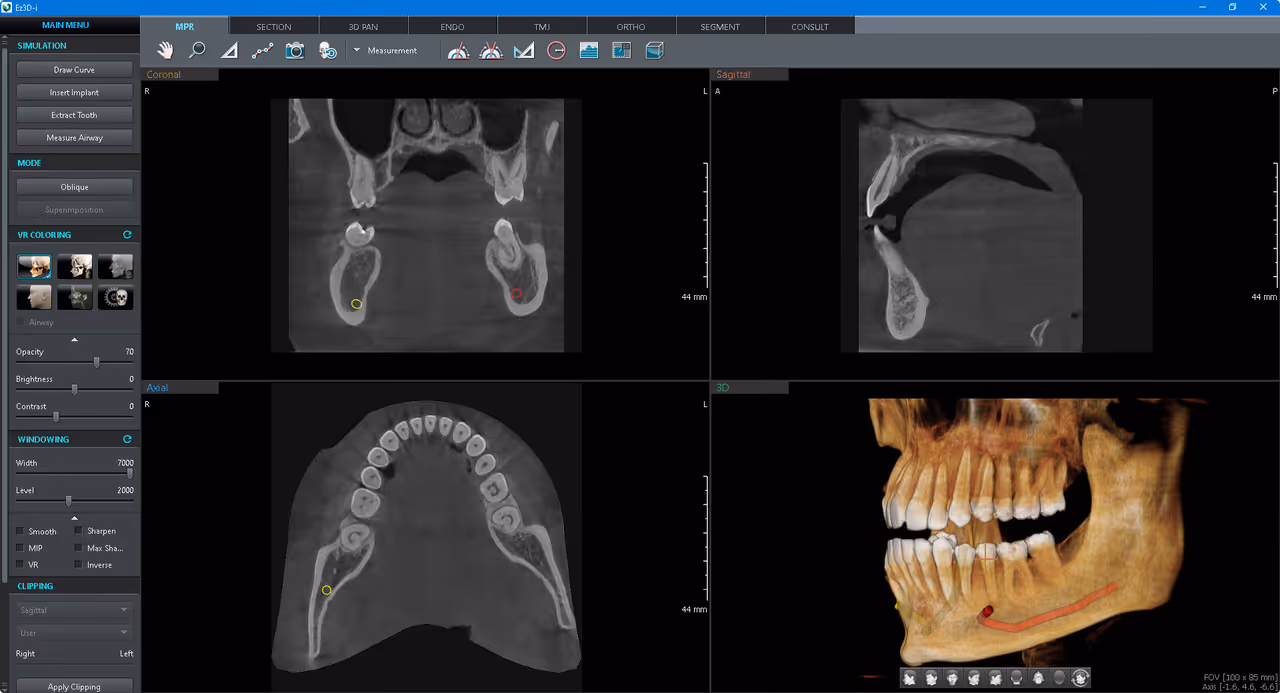Click the blue set-square measurement icon
Image resolution: width=1280 pixels, height=693 pixels.
(524, 50)
